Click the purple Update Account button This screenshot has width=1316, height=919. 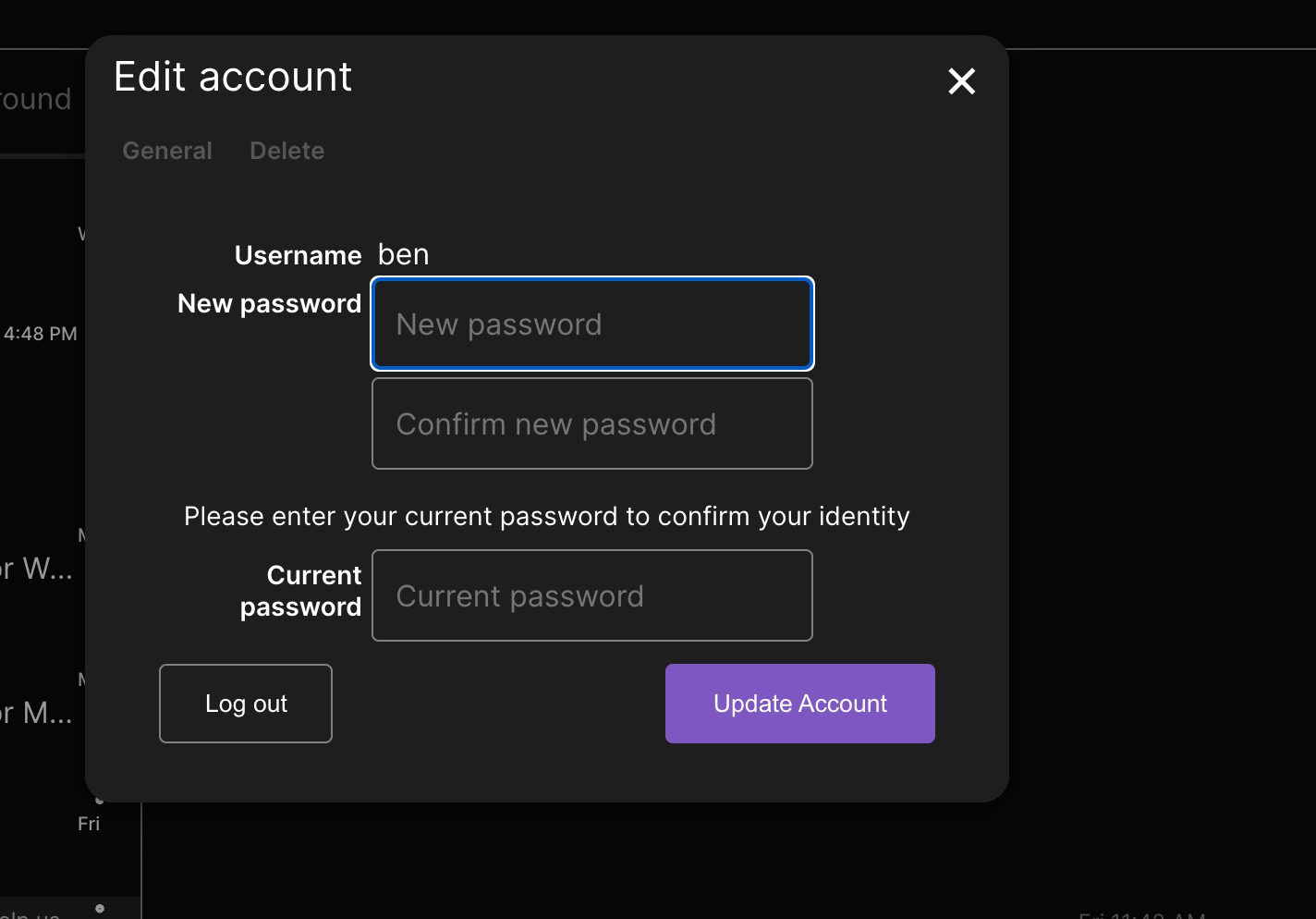tap(799, 704)
